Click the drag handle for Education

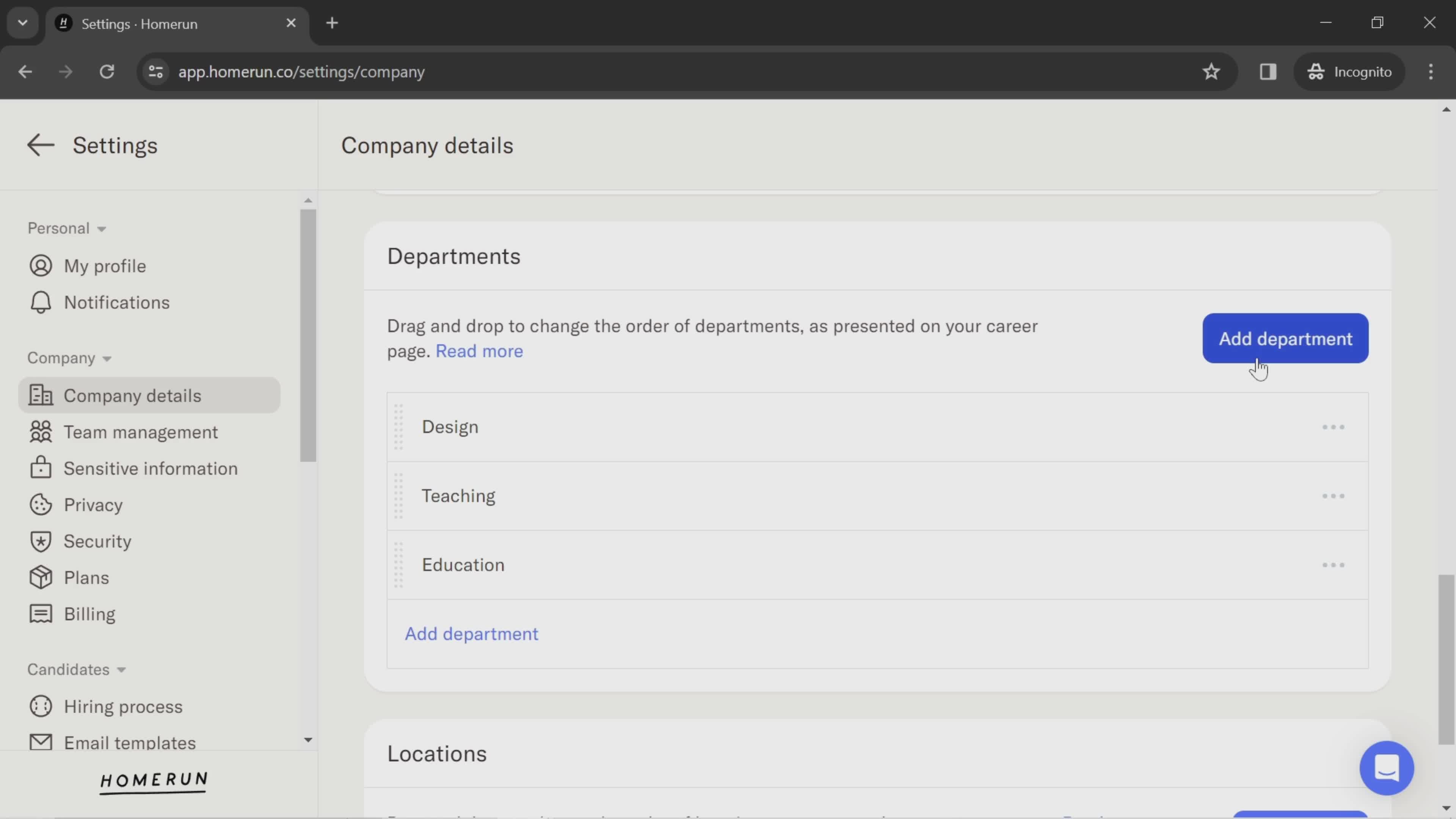tap(399, 565)
